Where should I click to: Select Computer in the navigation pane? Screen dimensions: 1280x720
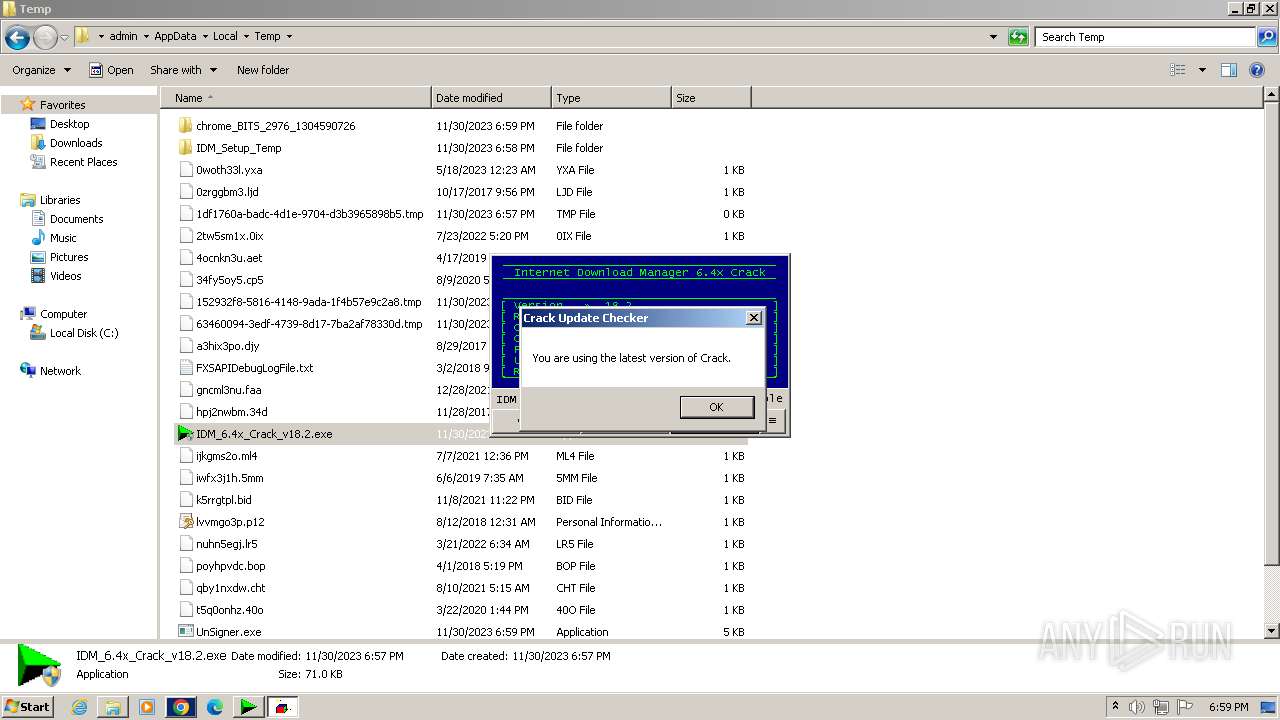click(63, 314)
